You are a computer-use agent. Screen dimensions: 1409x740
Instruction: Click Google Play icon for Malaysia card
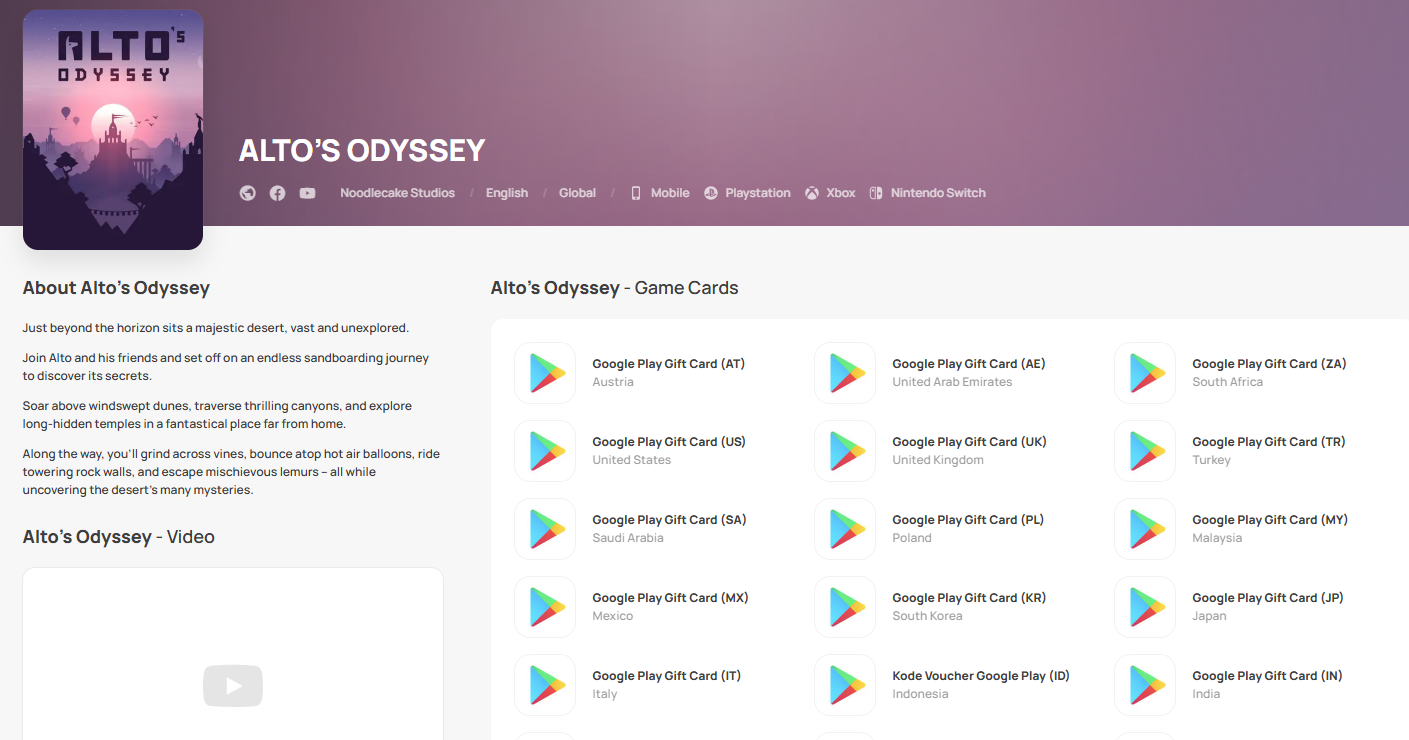tap(1145, 529)
